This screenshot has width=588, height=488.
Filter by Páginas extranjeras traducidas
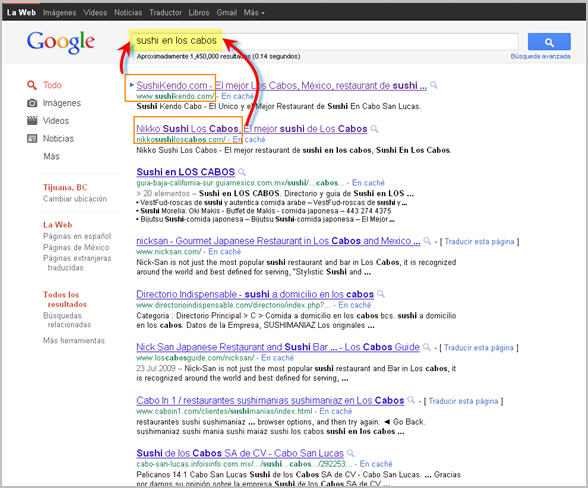coord(77,263)
